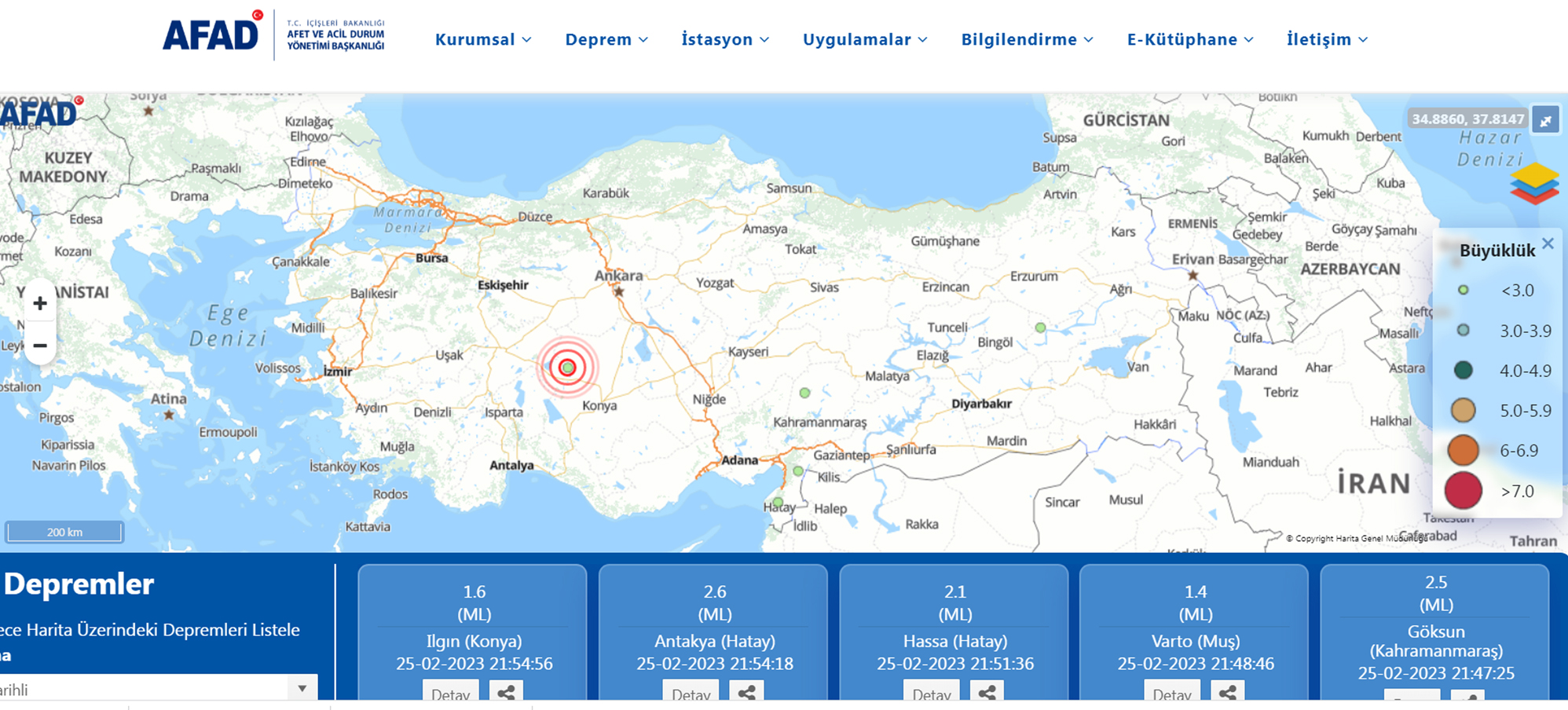The width and height of the screenshot is (1568, 710).
Task: Click the earthquake dot near Kilis
Action: click(x=798, y=471)
